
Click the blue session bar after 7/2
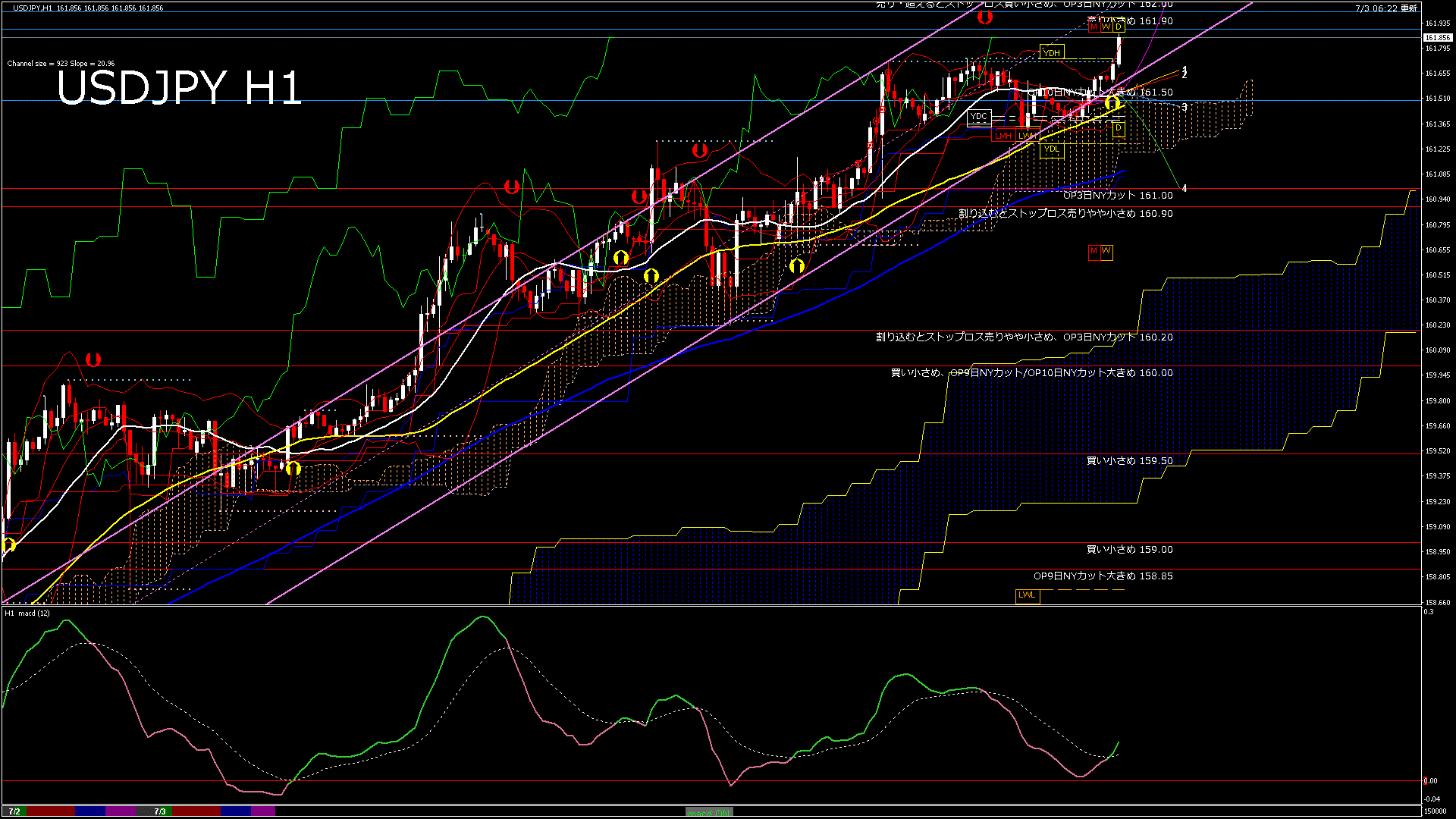[90, 811]
